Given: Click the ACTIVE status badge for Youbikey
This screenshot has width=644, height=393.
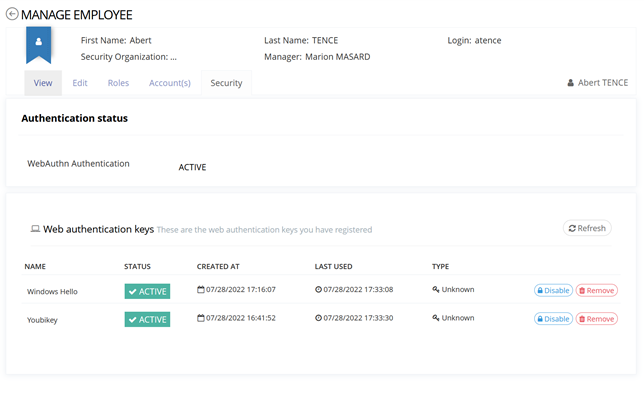Looking at the screenshot, I should click(147, 319).
